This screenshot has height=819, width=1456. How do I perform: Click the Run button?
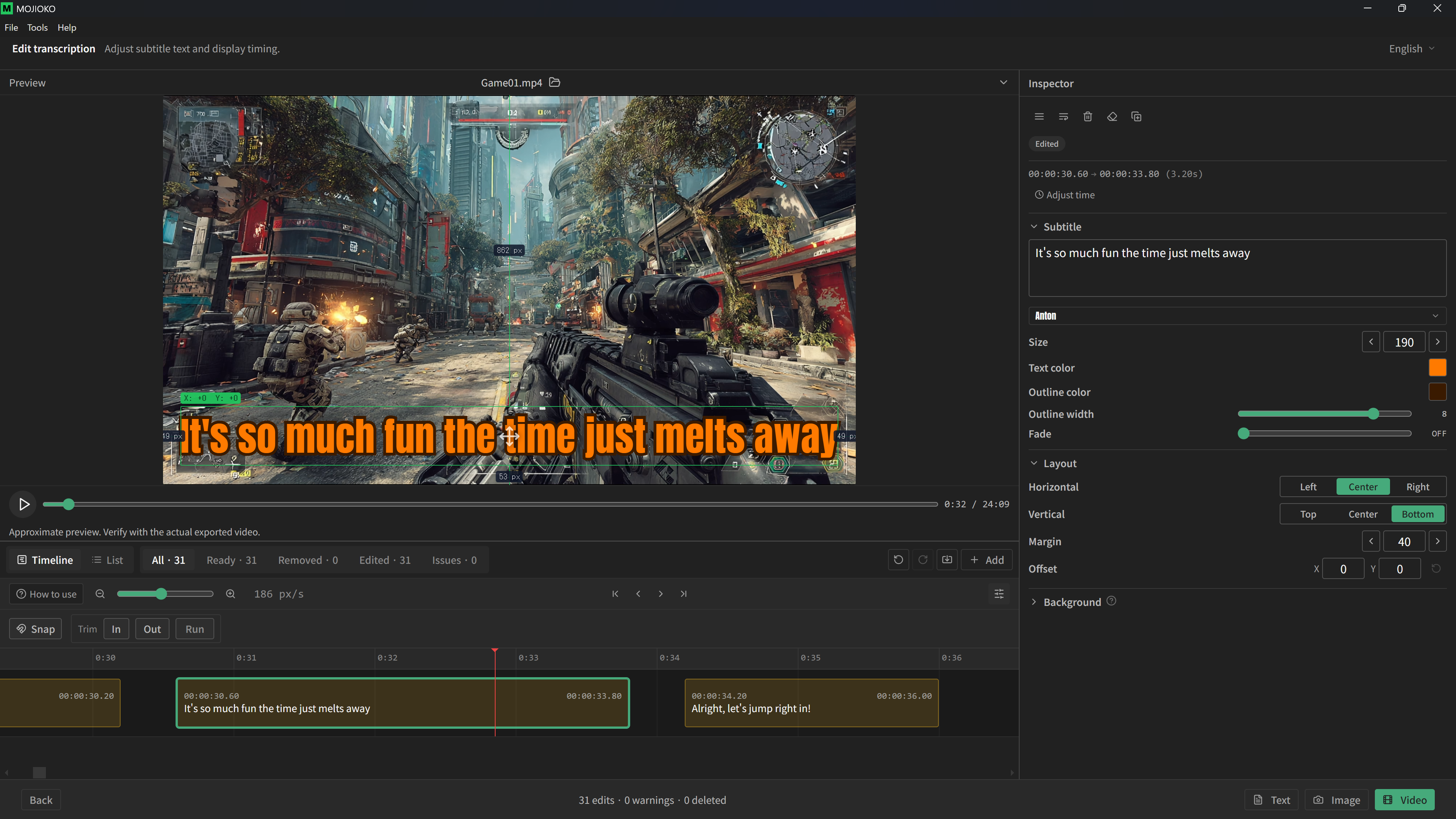click(x=195, y=629)
